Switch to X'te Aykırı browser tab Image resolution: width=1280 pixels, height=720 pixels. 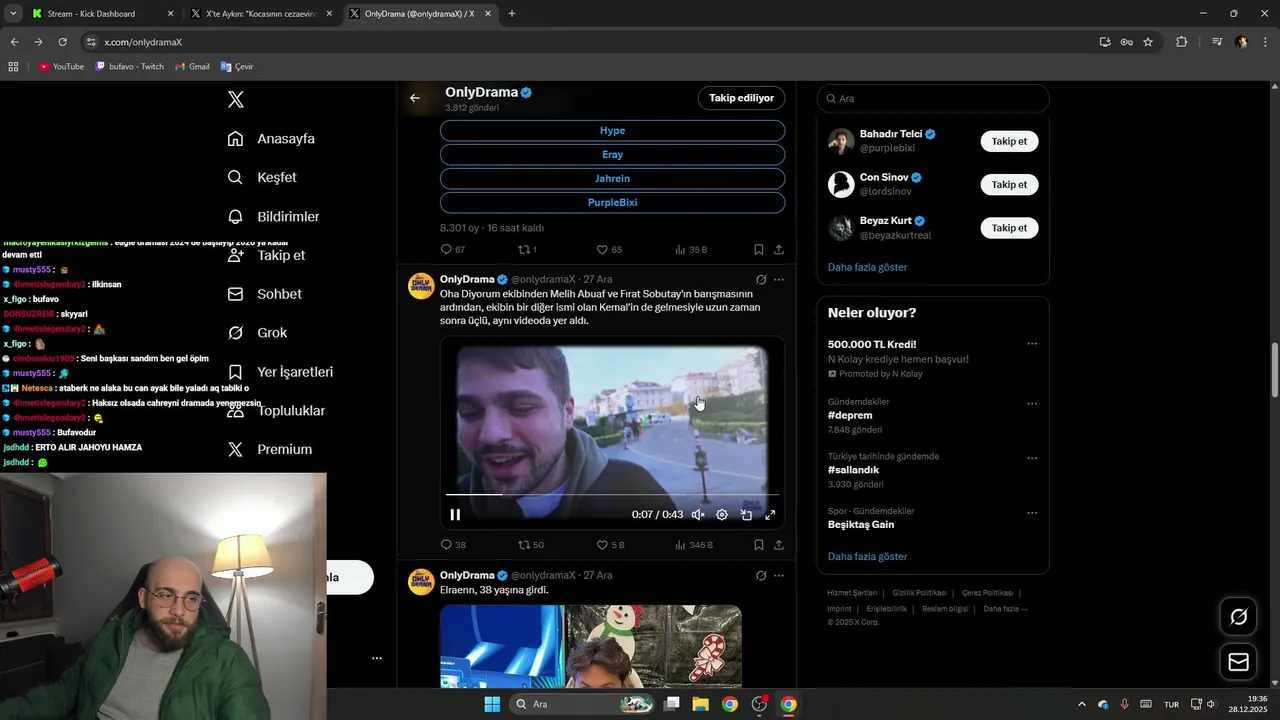coord(260,14)
